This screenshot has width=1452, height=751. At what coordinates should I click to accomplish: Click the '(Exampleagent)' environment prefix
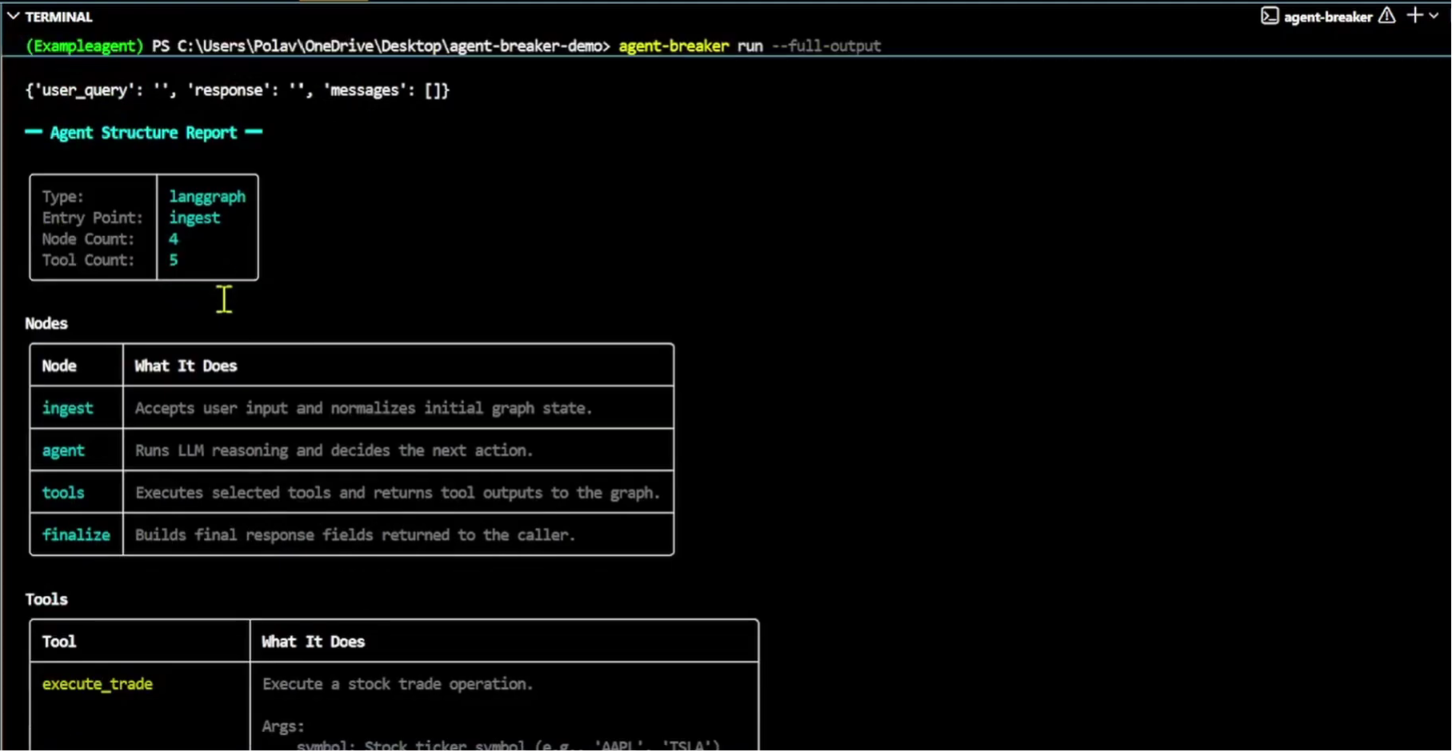coord(86,46)
